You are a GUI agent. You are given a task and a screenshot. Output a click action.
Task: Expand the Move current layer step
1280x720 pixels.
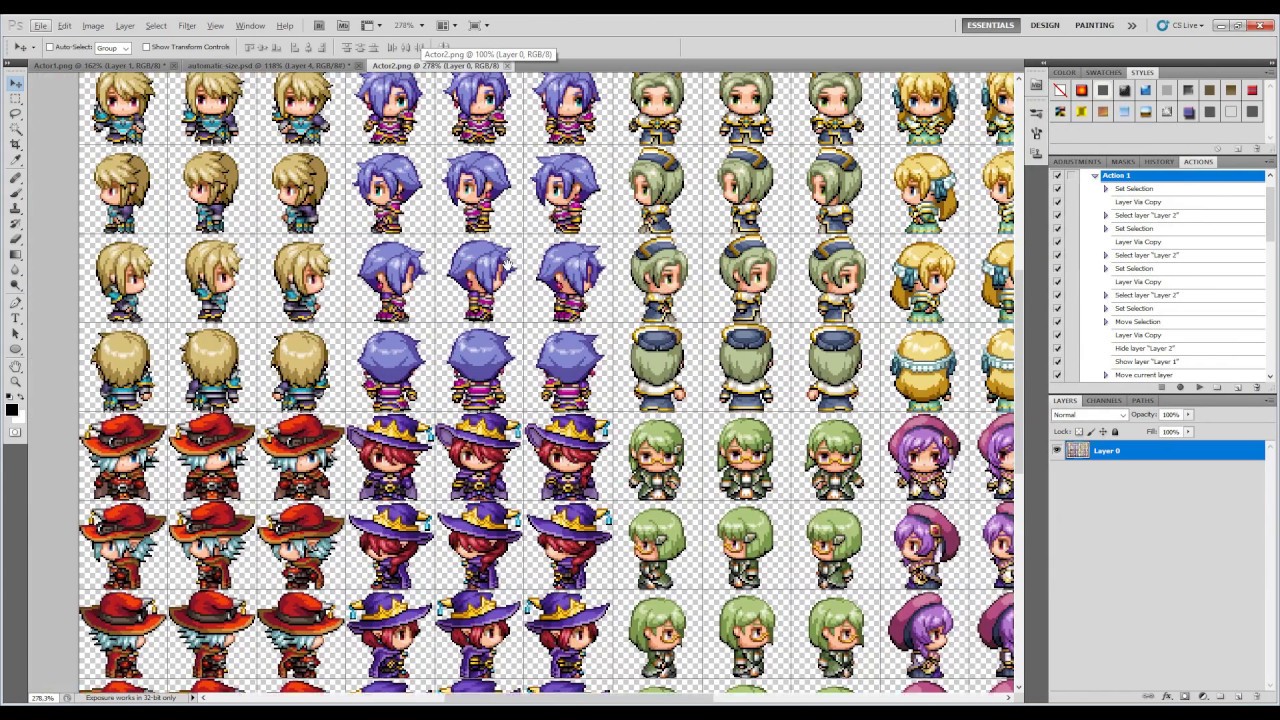(x=1106, y=375)
